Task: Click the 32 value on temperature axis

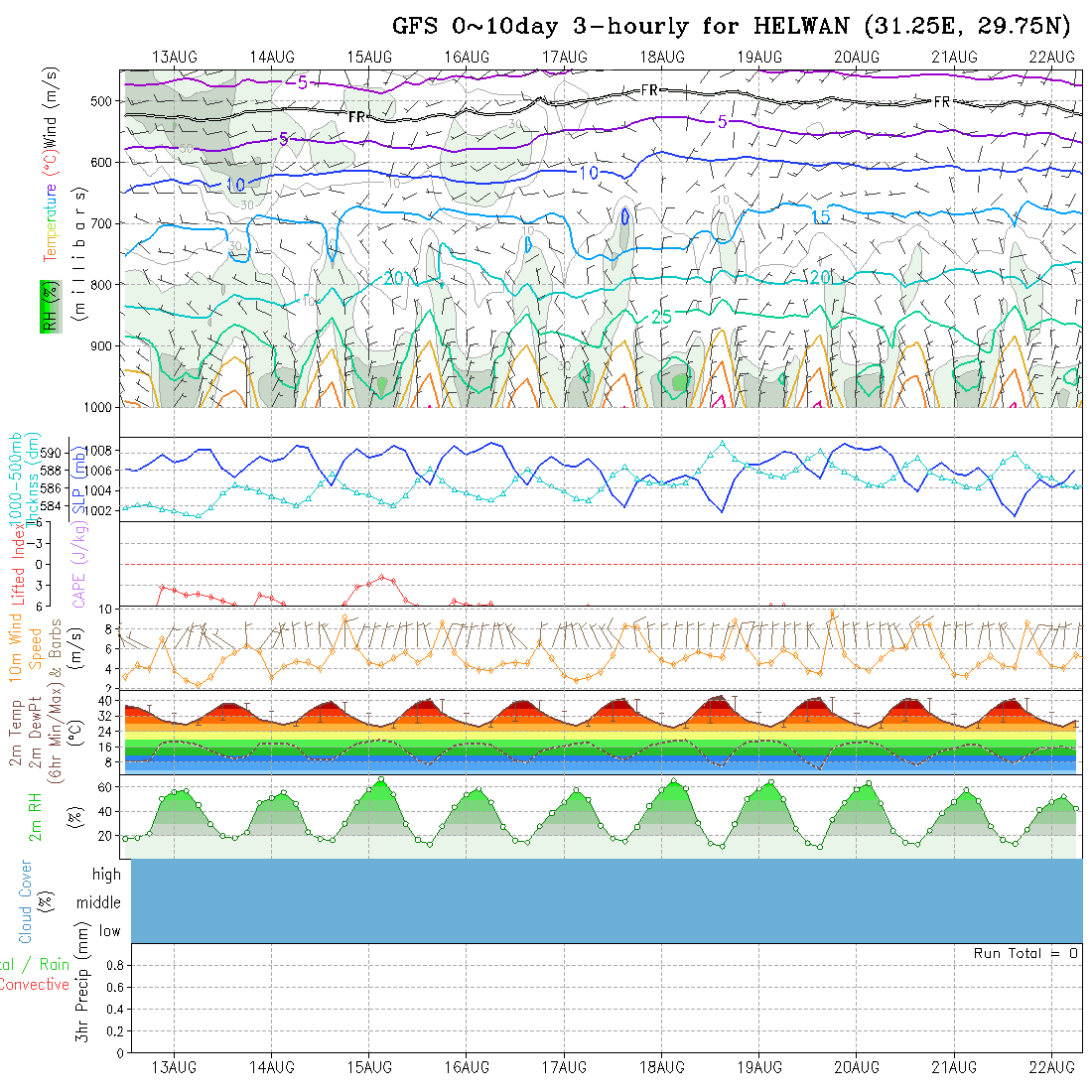Action: coord(104,717)
